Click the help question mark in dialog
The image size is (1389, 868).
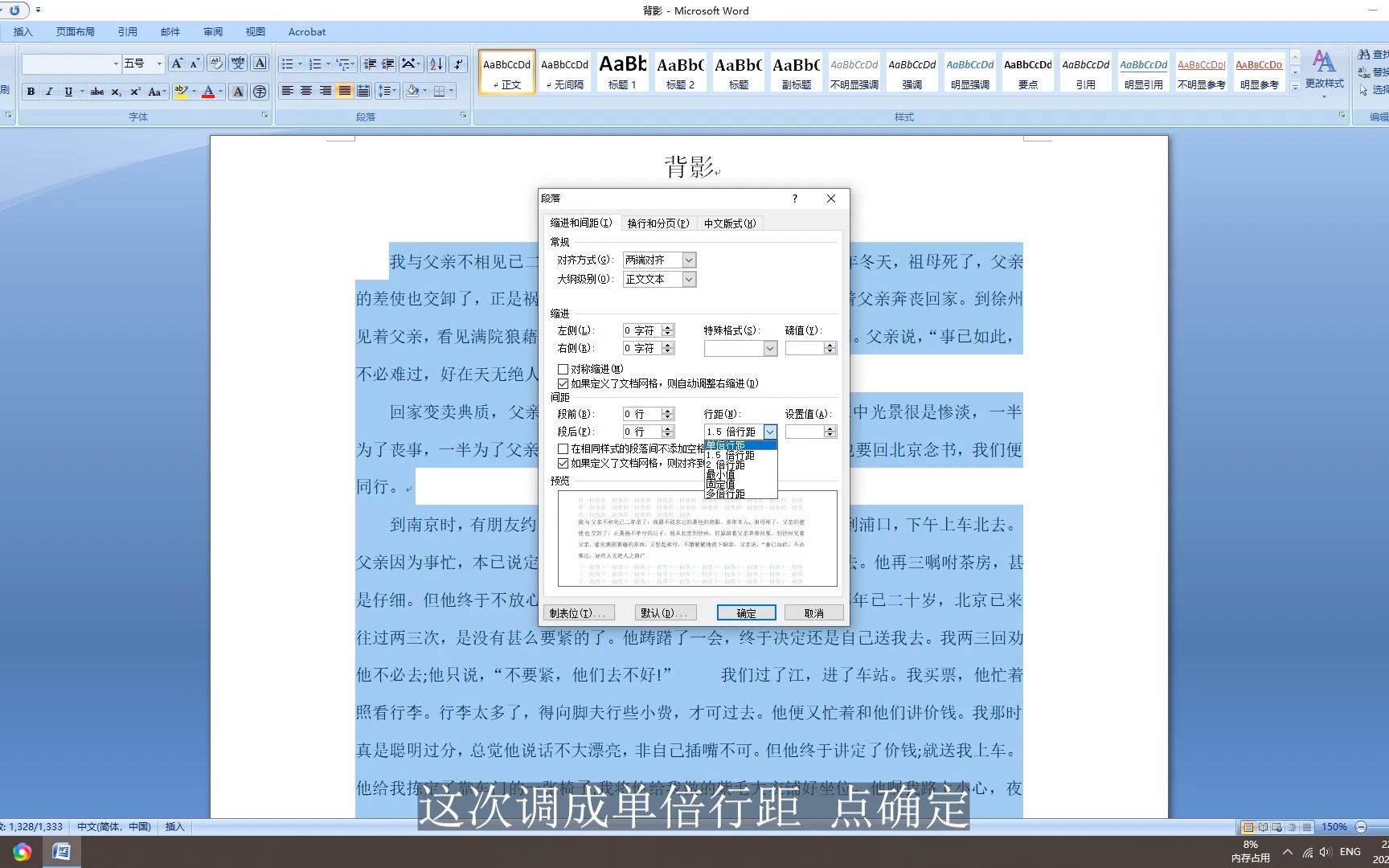point(795,199)
